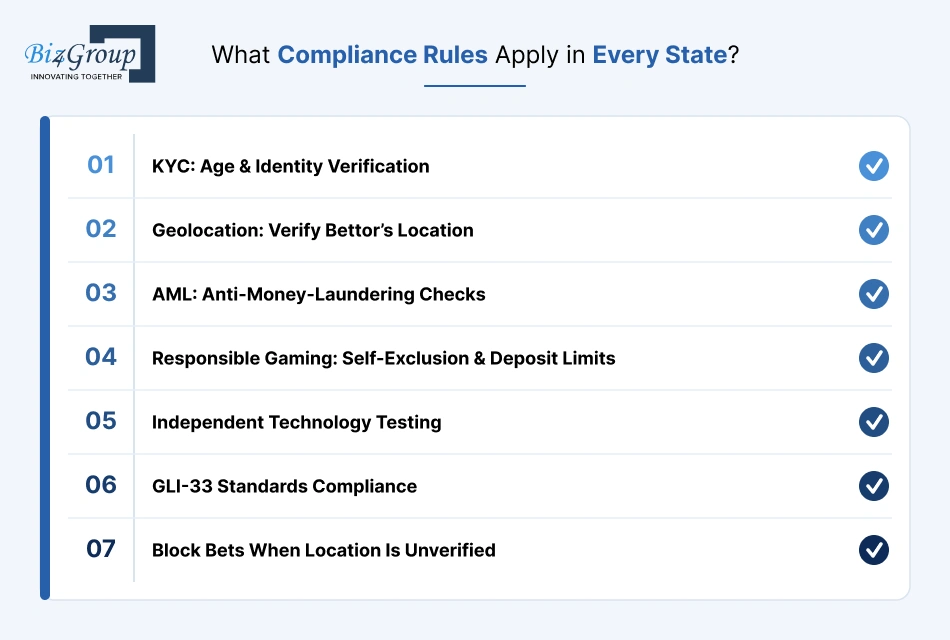The image size is (950, 640).
Task: Select the number 01 label
Action: click(x=101, y=165)
